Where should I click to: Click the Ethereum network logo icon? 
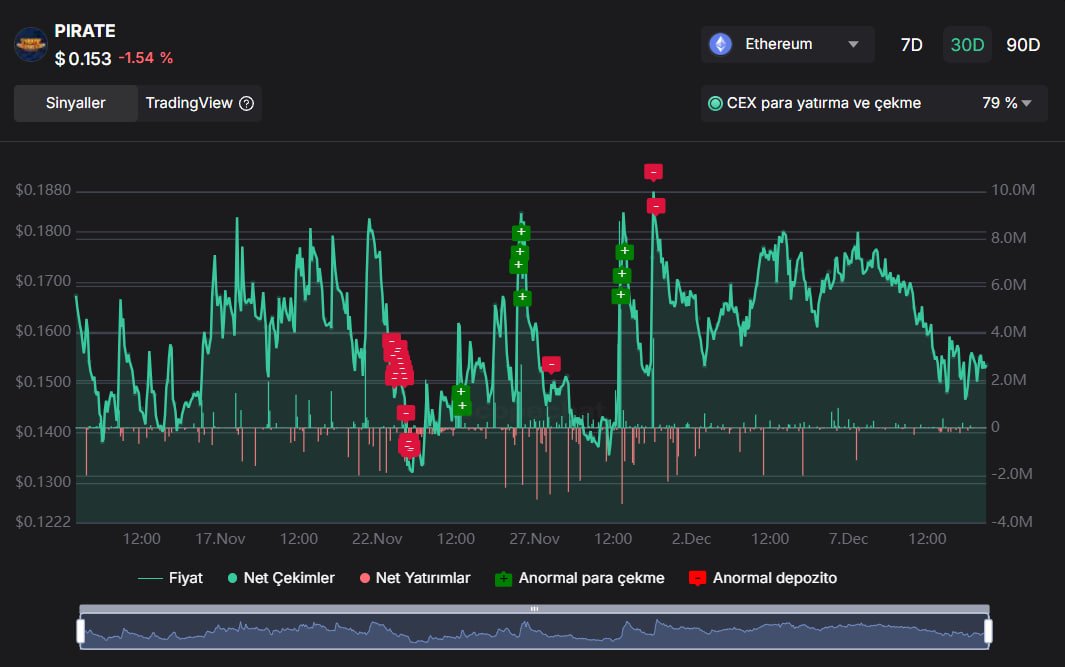[721, 44]
